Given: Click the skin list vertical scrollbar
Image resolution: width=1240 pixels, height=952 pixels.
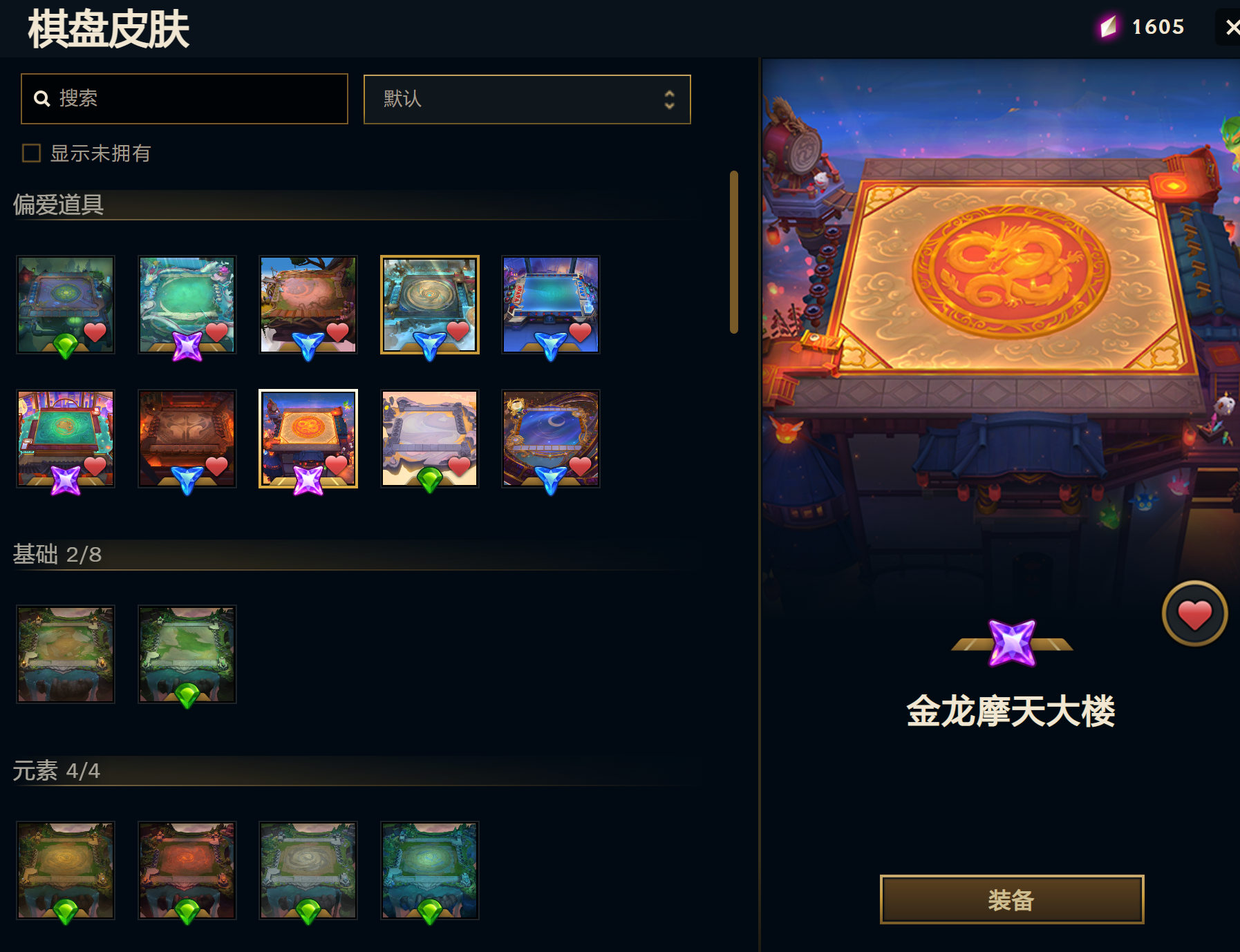Looking at the screenshot, I should point(734,252).
